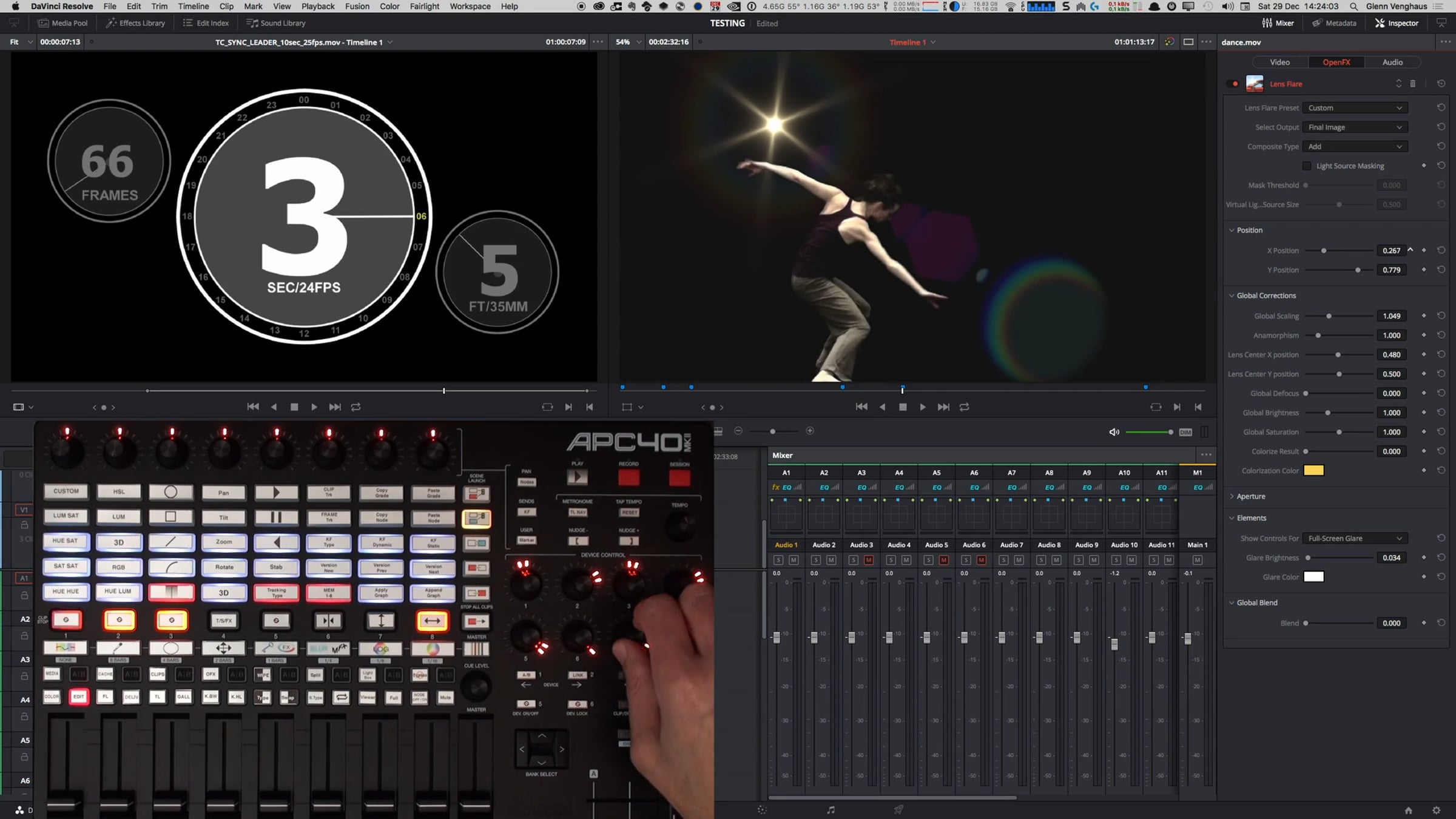The width and height of the screenshot is (1456, 819).
Task: Click the timeline zoom-out minus icon
Action: [x=738, y=431]
